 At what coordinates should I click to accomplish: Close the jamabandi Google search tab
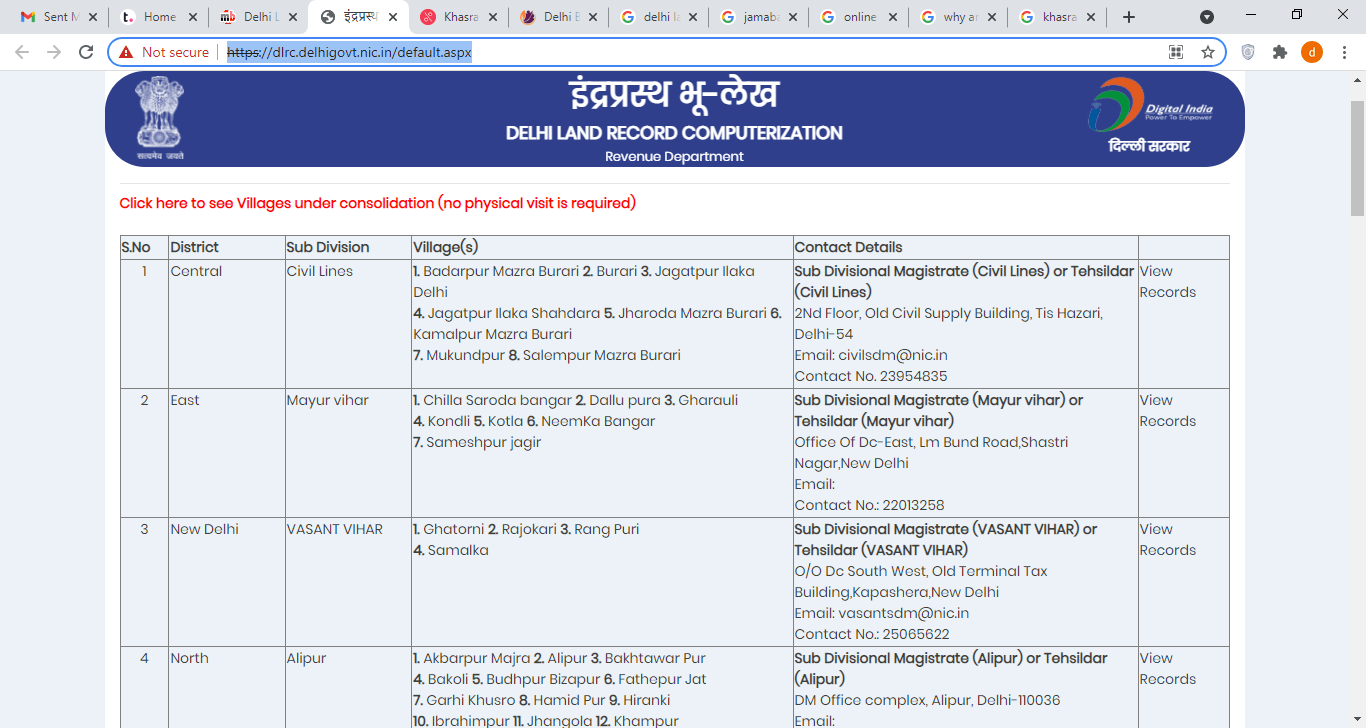[793, 17]
